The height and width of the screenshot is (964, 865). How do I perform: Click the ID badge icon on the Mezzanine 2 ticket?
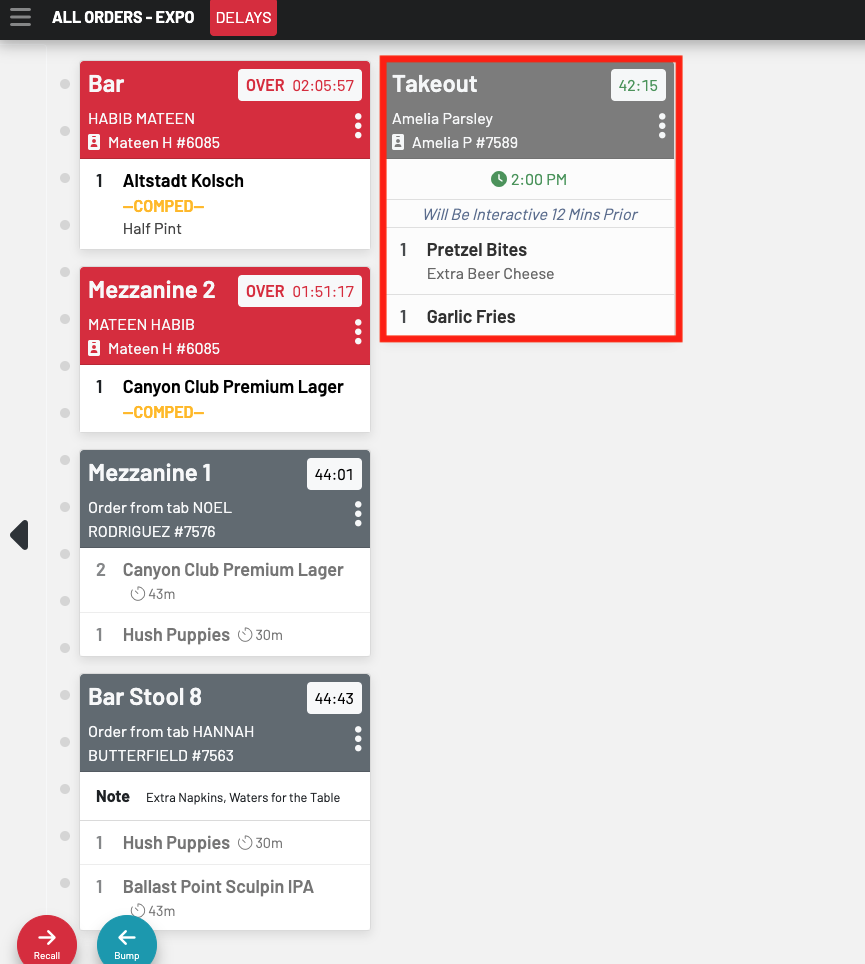(95, 349)
